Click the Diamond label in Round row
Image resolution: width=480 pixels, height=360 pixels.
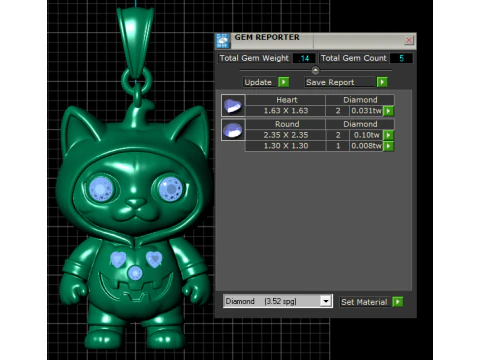click(x=360, y=124)
